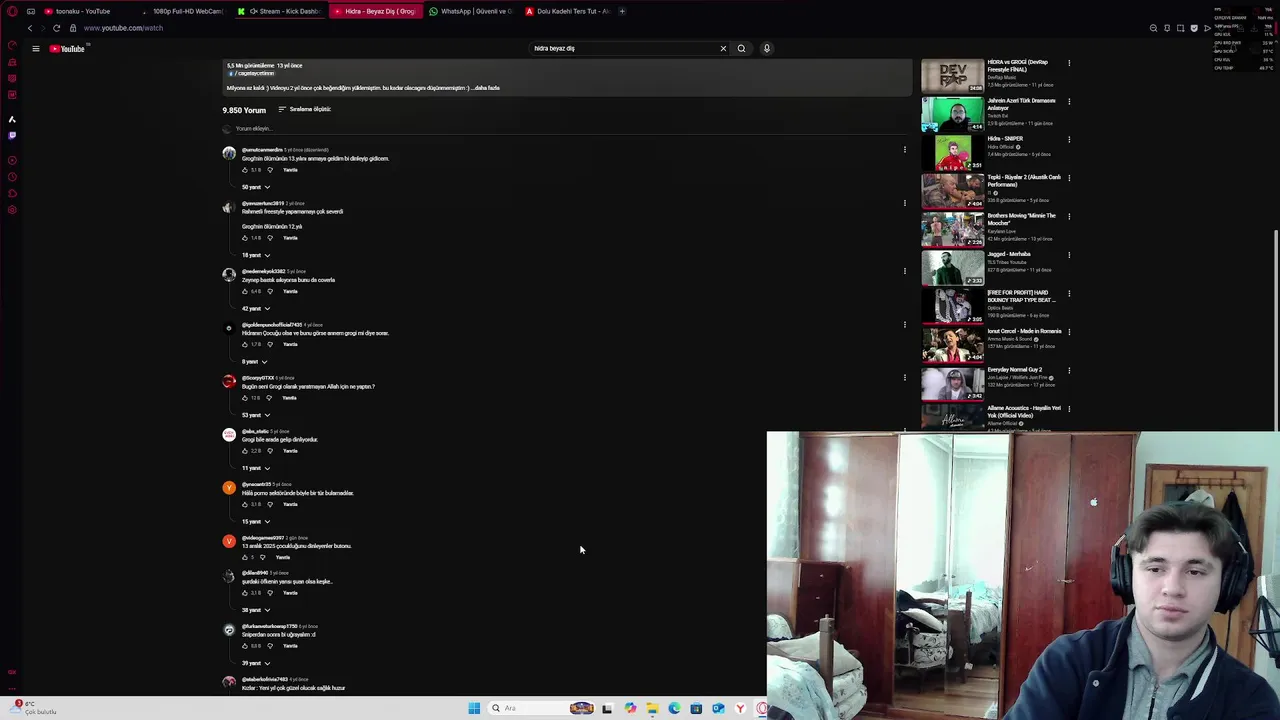
Task: Open more options for 'Tepki - Rüyalar 2' video
Action: pyautogui.click(x=1069, y=178)
